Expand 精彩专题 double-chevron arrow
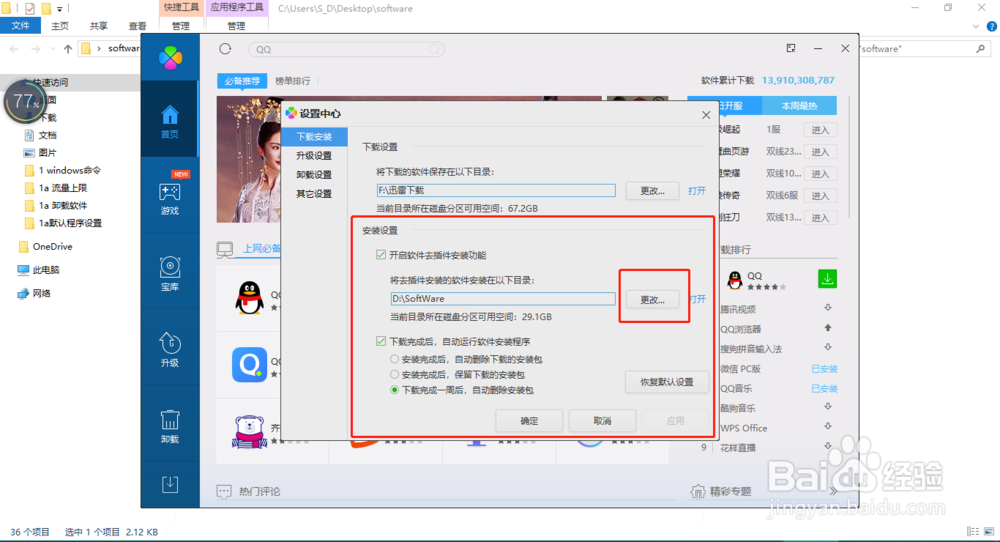Image resolution: width=1000 pixels, height=542 pixels. tap(833, 491)
